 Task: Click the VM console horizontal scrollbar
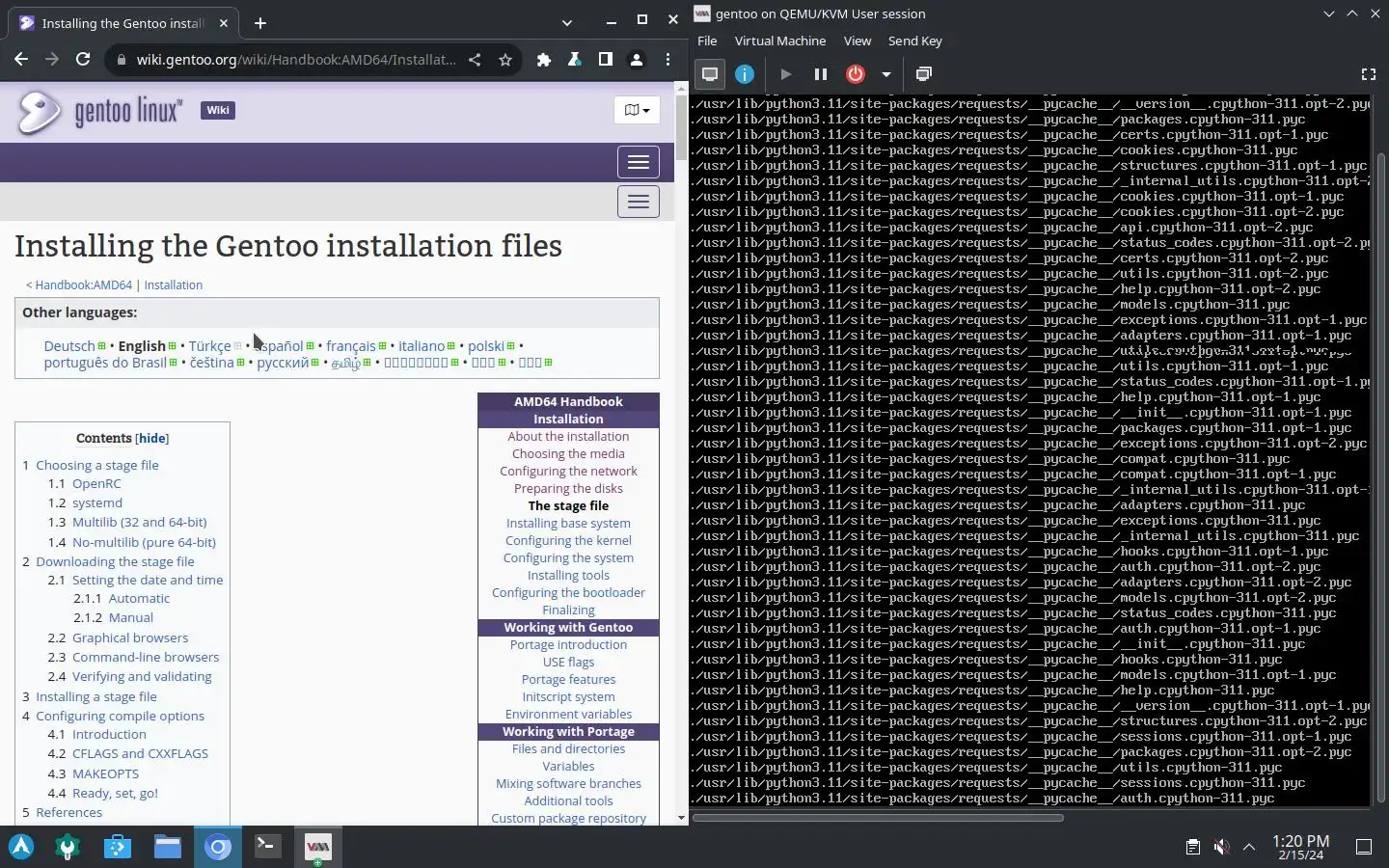pos(878,818)
